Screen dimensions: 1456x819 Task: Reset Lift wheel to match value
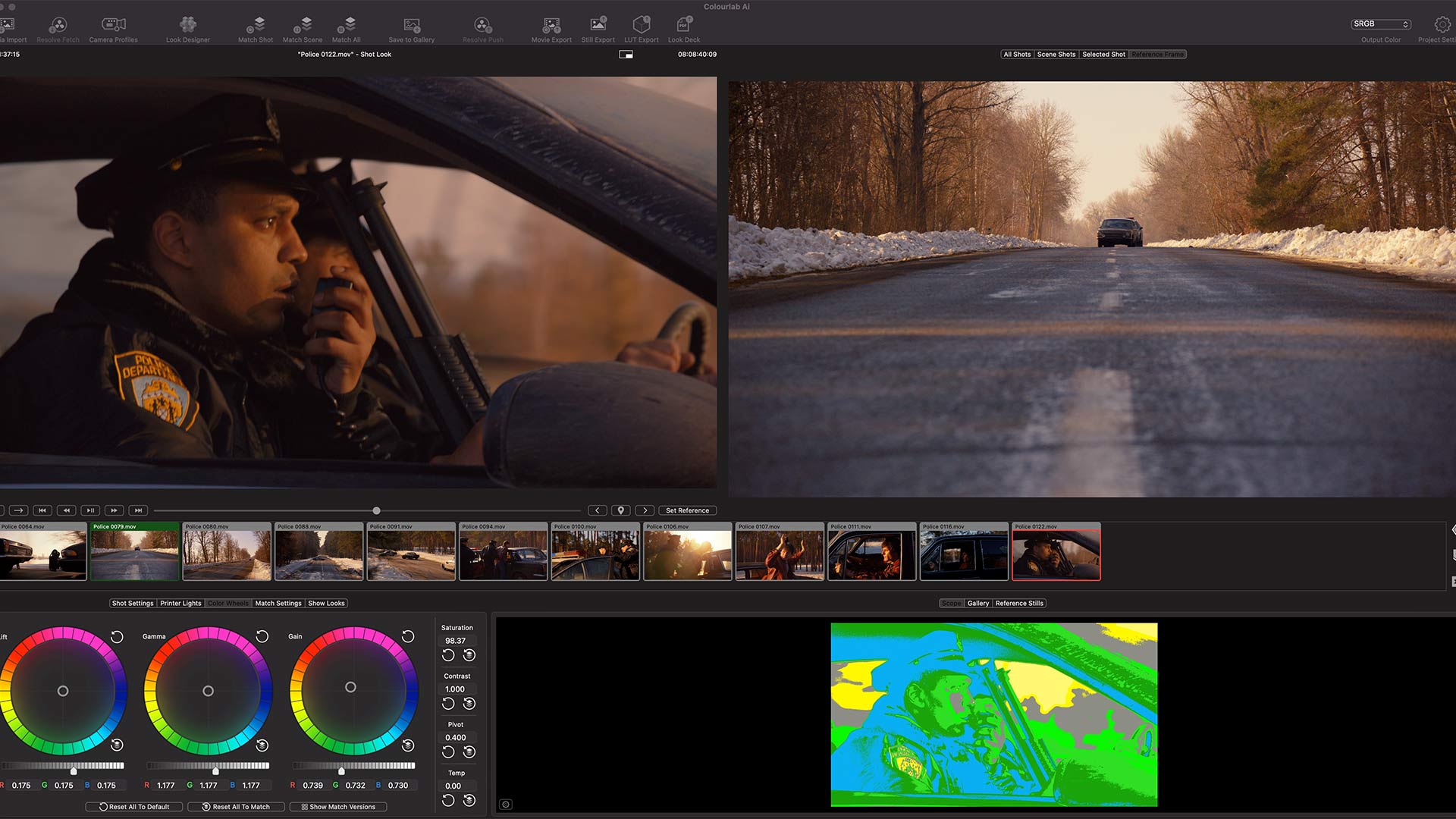(x=117, y=745)
